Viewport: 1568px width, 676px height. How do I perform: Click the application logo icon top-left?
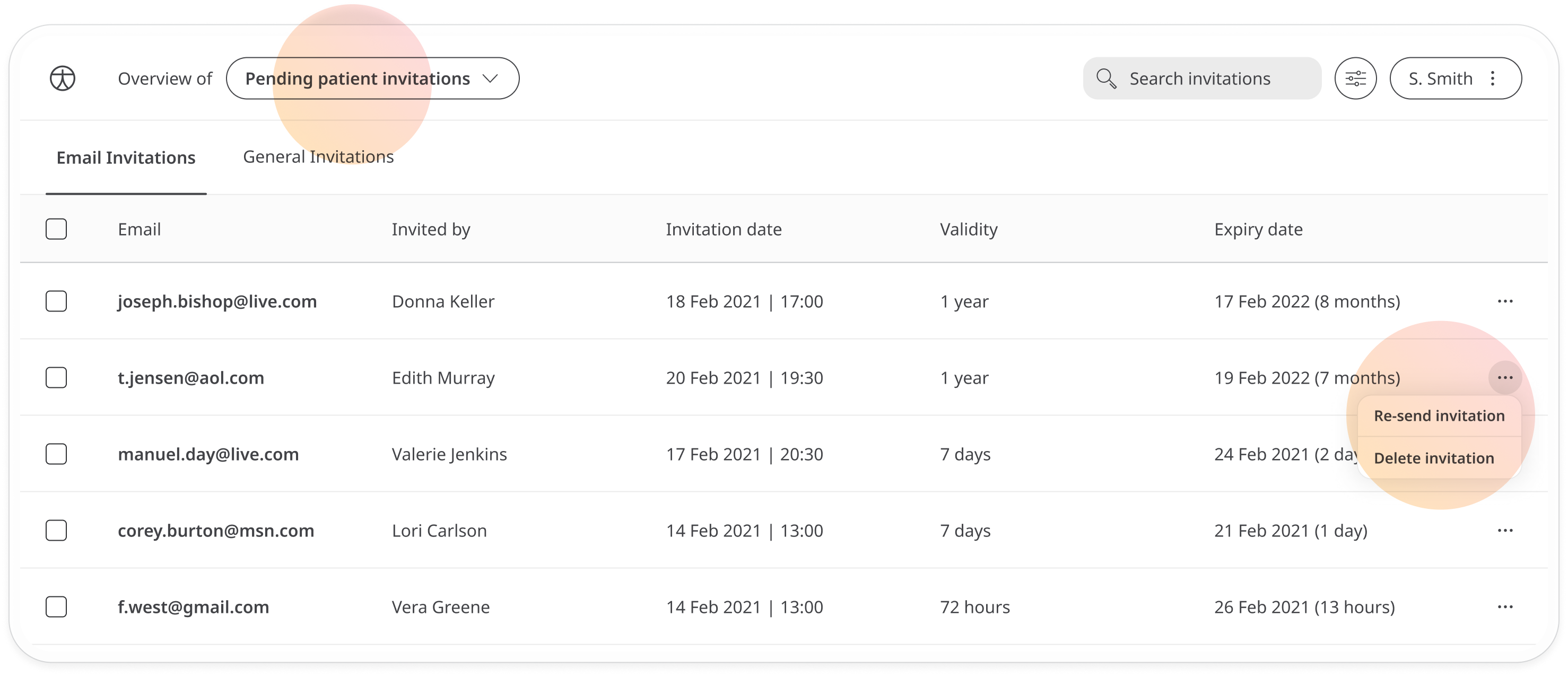62,78
